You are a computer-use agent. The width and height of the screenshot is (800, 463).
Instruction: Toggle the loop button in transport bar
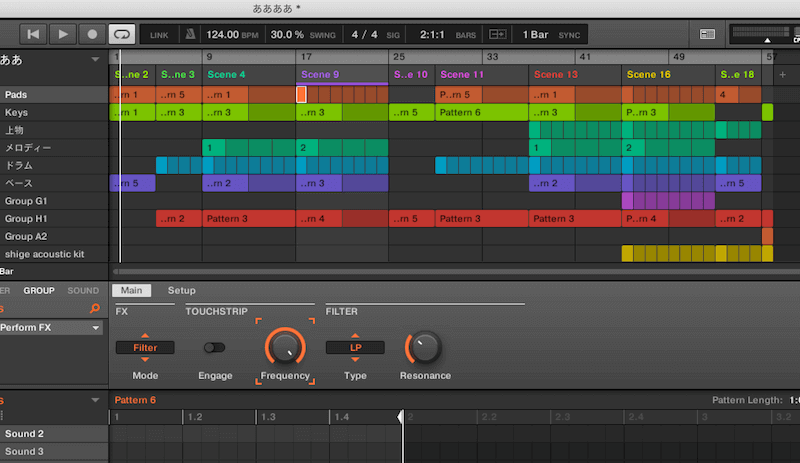121,34
